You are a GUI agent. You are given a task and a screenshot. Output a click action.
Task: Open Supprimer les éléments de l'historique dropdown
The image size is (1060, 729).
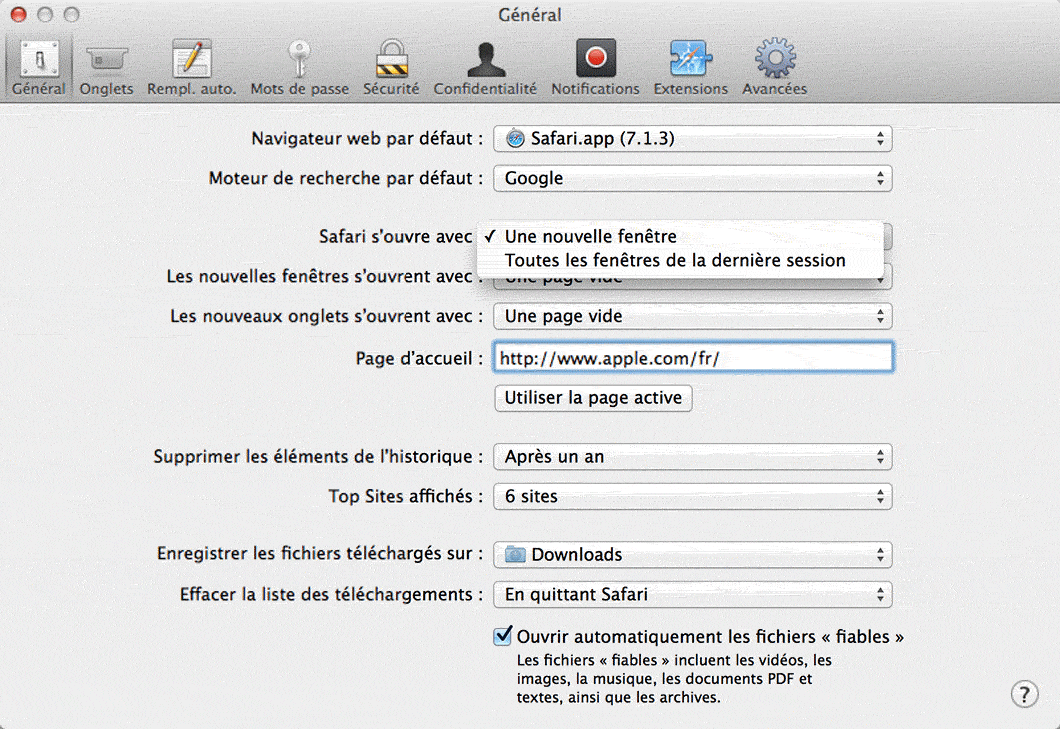(692, 457)
